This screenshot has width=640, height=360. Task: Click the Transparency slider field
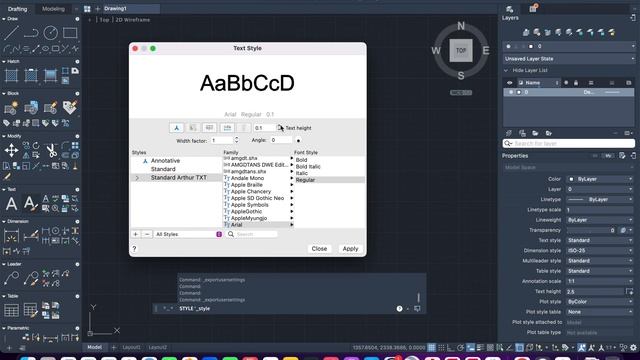pos(591,230)
